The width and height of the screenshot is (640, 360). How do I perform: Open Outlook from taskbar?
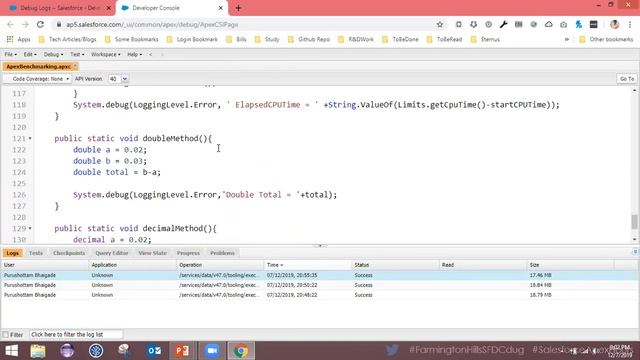[154, 351]
